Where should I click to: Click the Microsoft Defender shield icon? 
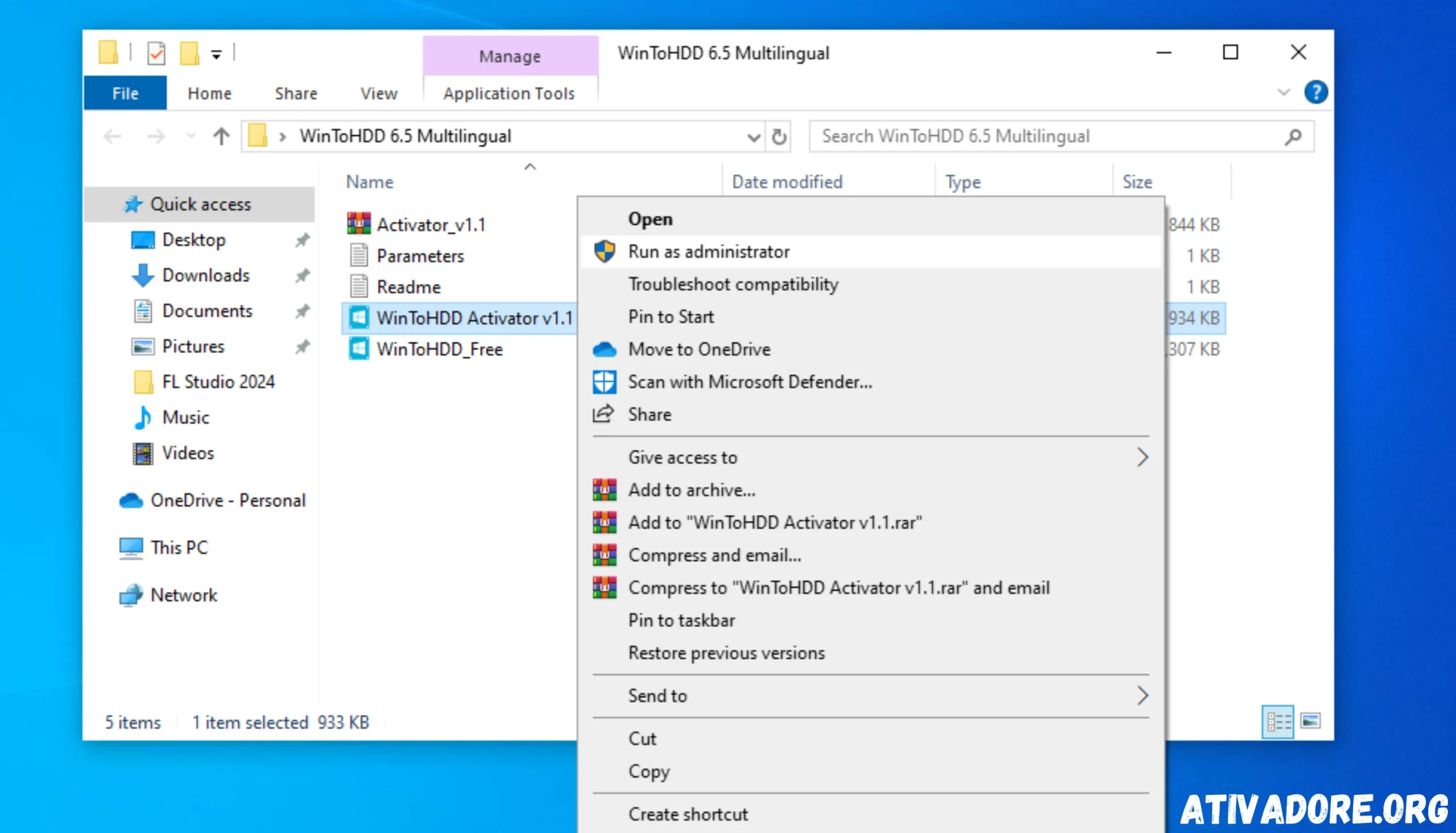pyautogui.click(x=604, y=381)
